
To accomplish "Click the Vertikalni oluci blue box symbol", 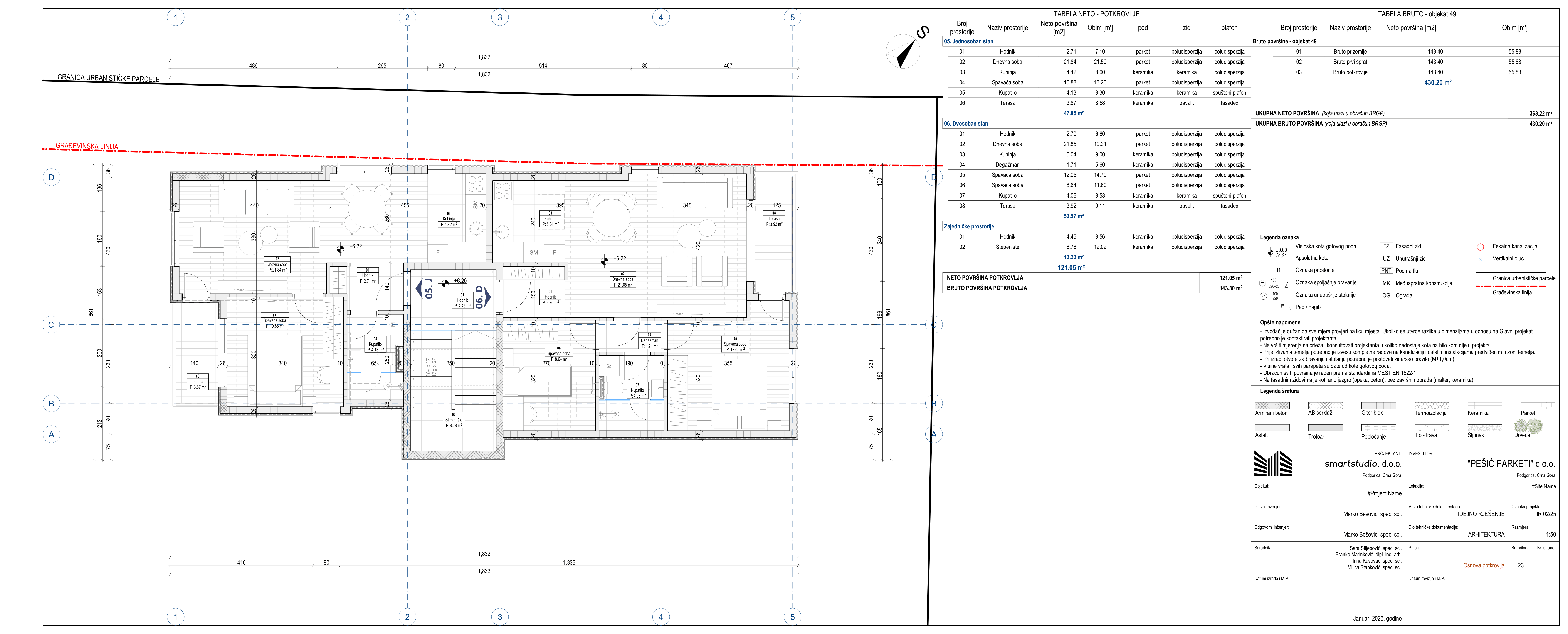I will pos(1480,259).
